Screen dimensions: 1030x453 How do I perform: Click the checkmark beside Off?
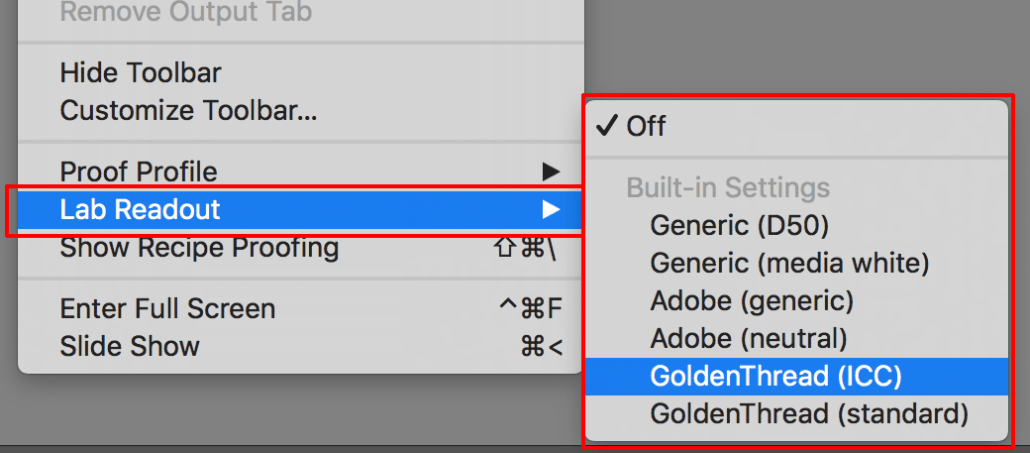click(606, 126)
